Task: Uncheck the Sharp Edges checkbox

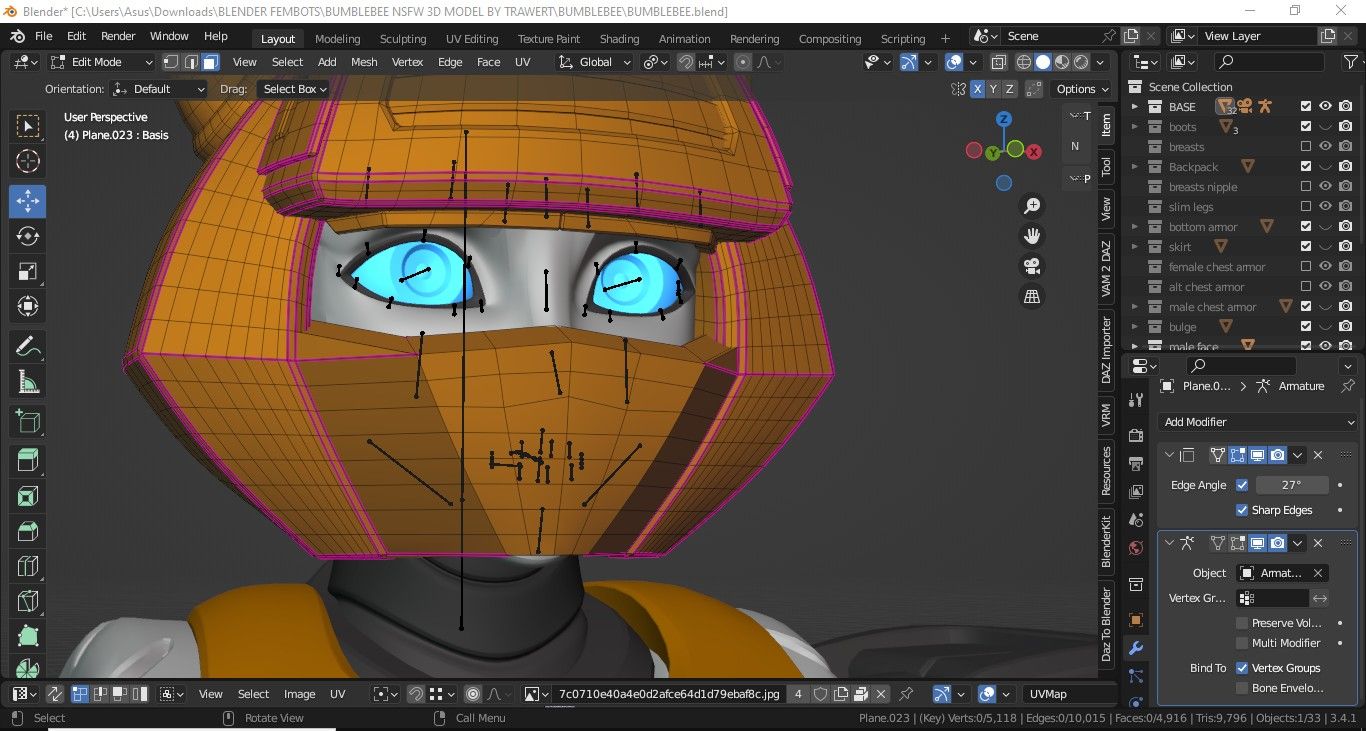Action: tap(1242, 510)
